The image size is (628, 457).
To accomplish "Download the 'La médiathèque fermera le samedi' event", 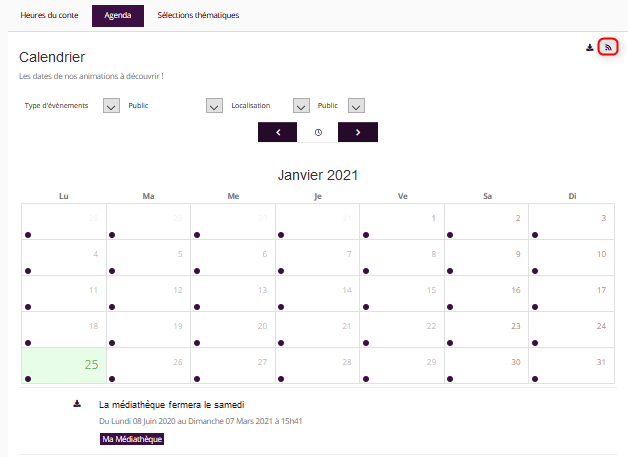I will click(x=77, y=404).
